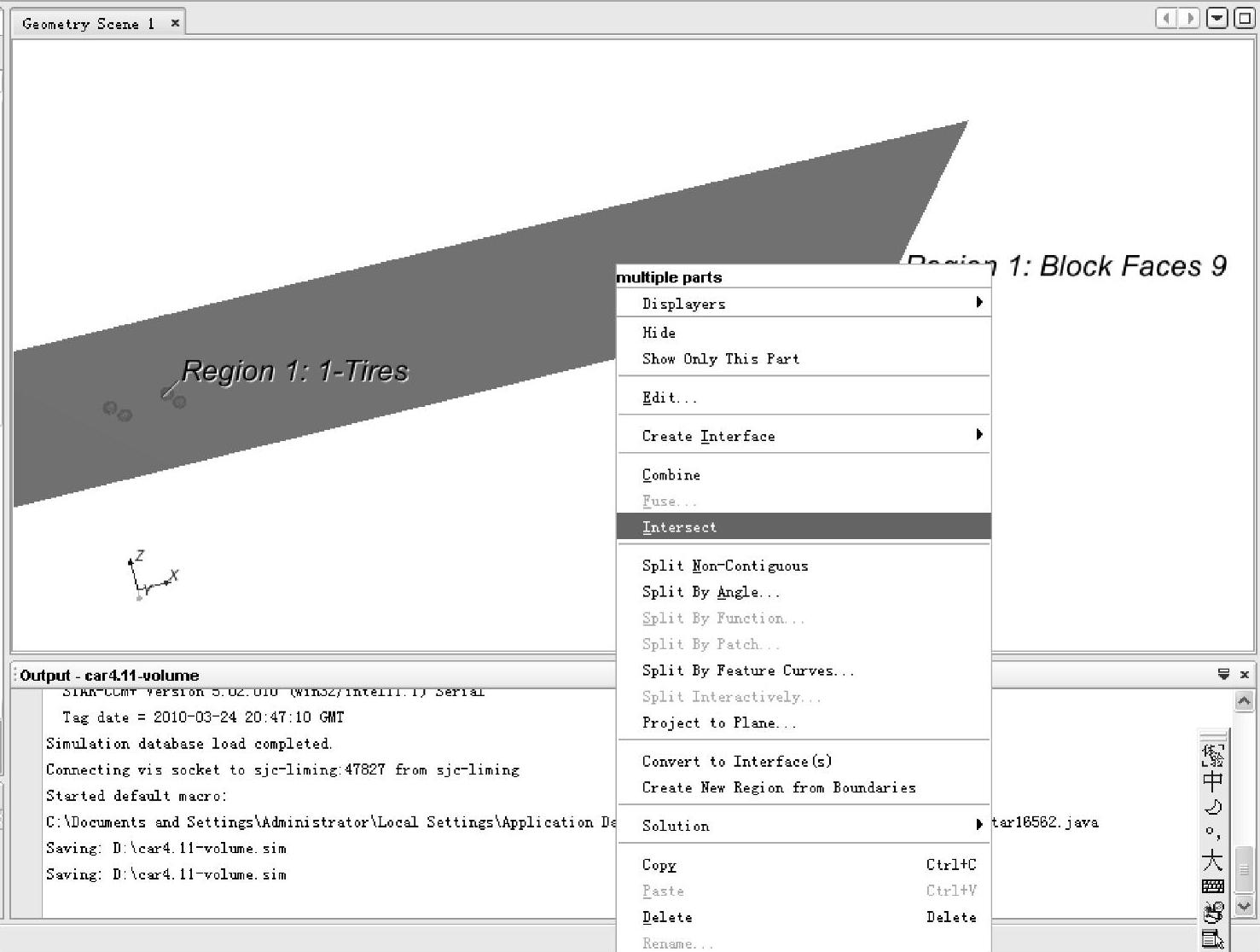The width and height of the screenshot is (1260, 952).
Task: Minimize the Output panel
Action: click(x=1223, y=674)
